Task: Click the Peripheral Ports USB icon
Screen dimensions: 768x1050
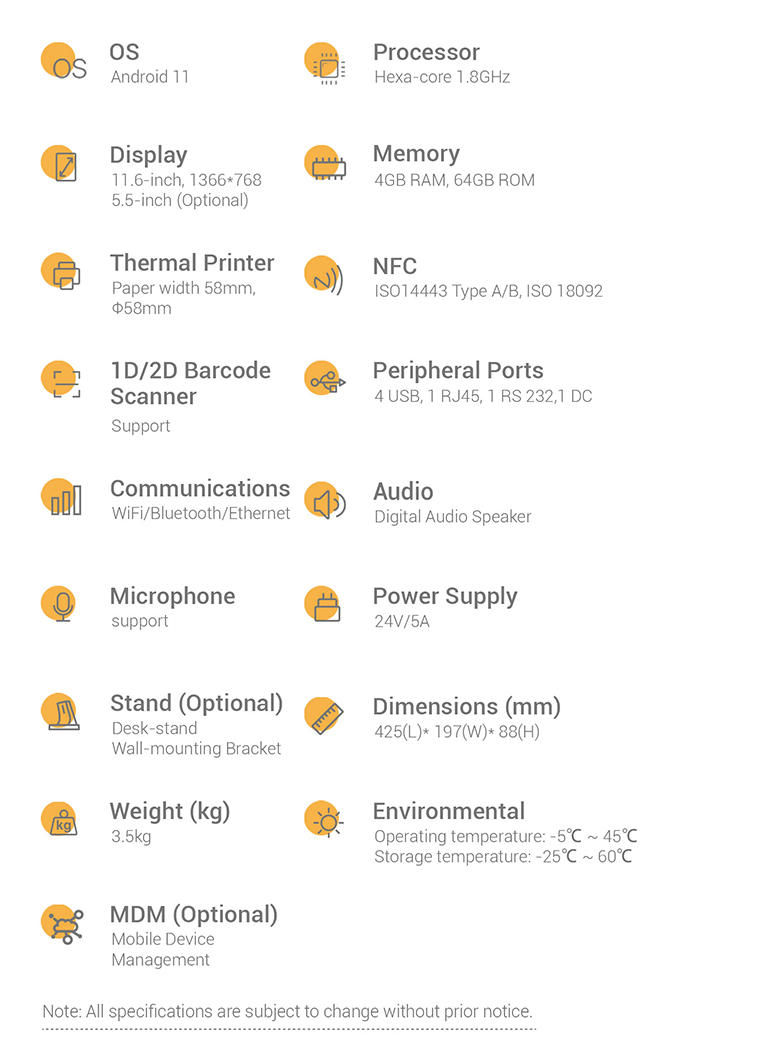Action: tap(325, 380)
